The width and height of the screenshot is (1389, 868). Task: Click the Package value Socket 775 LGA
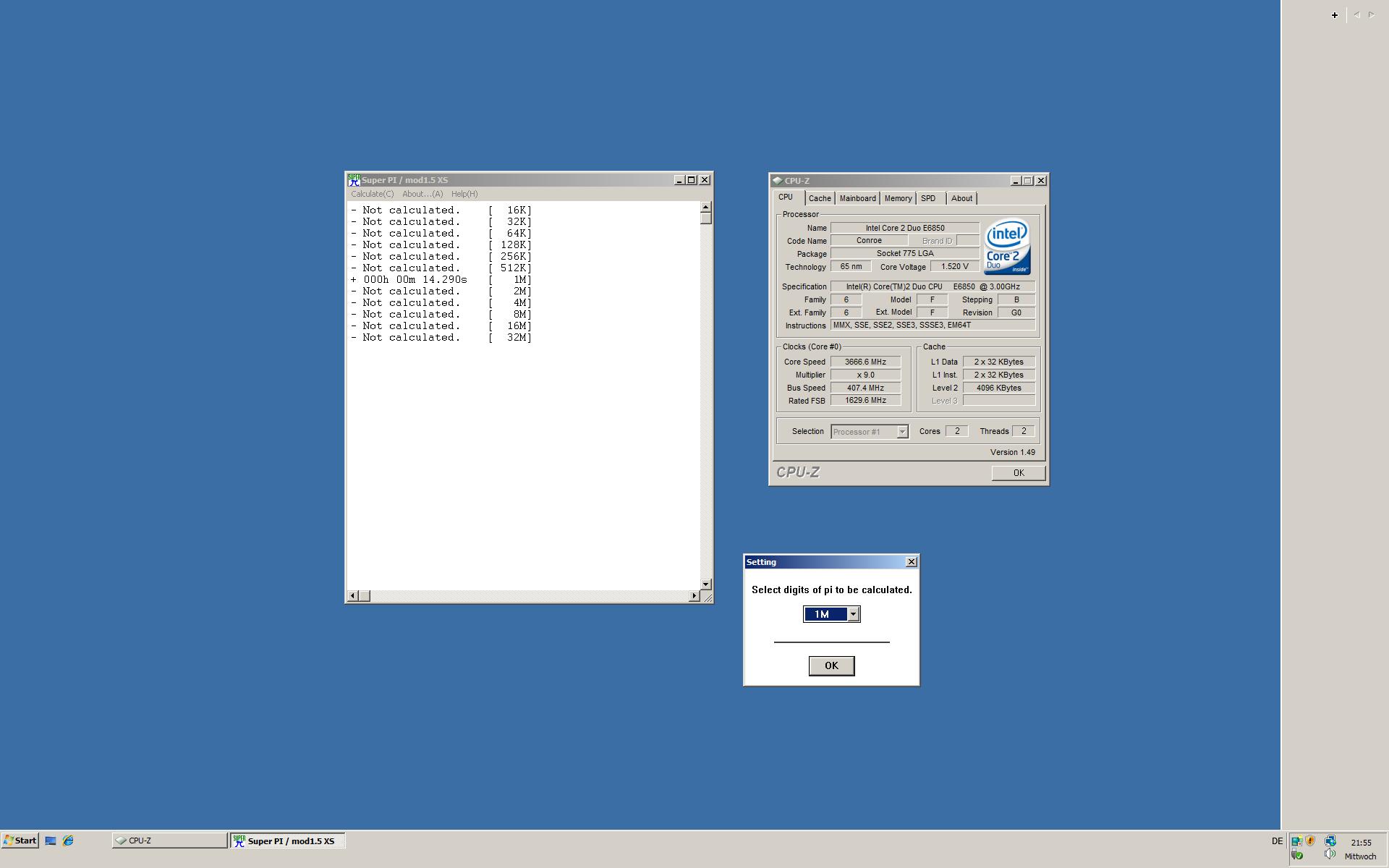905,253
